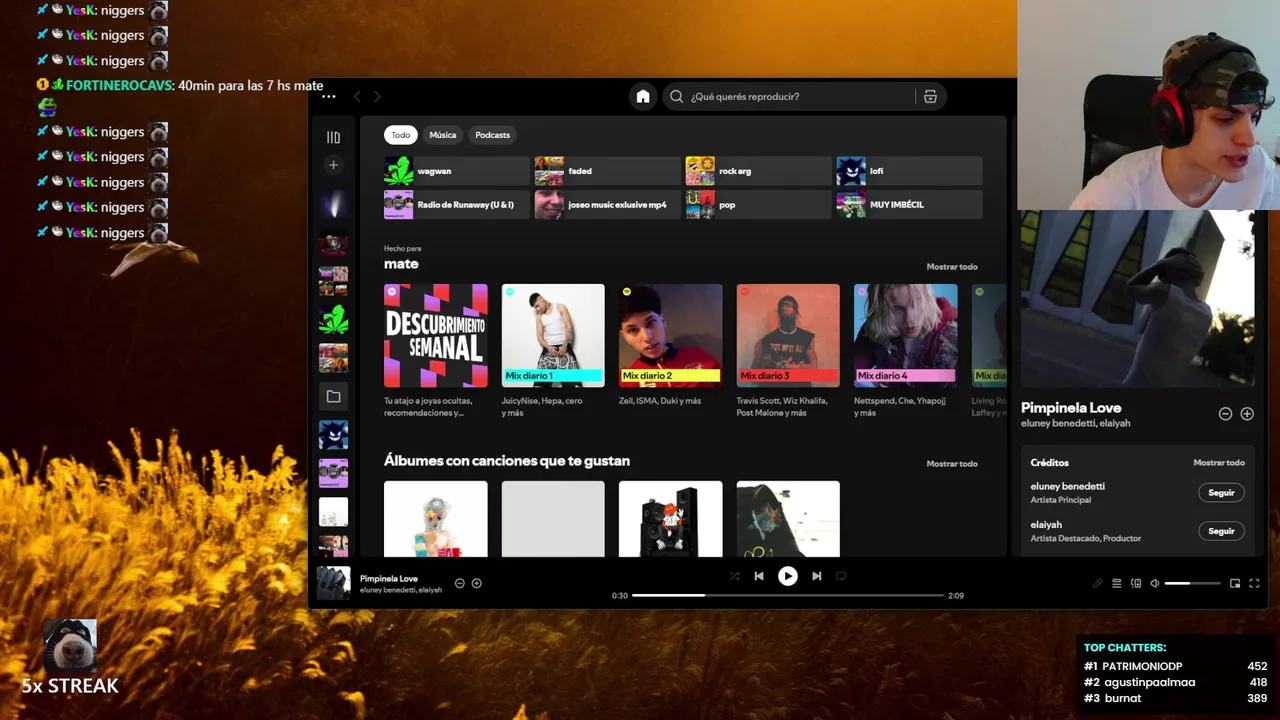
Task: Open the green leaf playlist in sidebar
Action: coord(333,320)
